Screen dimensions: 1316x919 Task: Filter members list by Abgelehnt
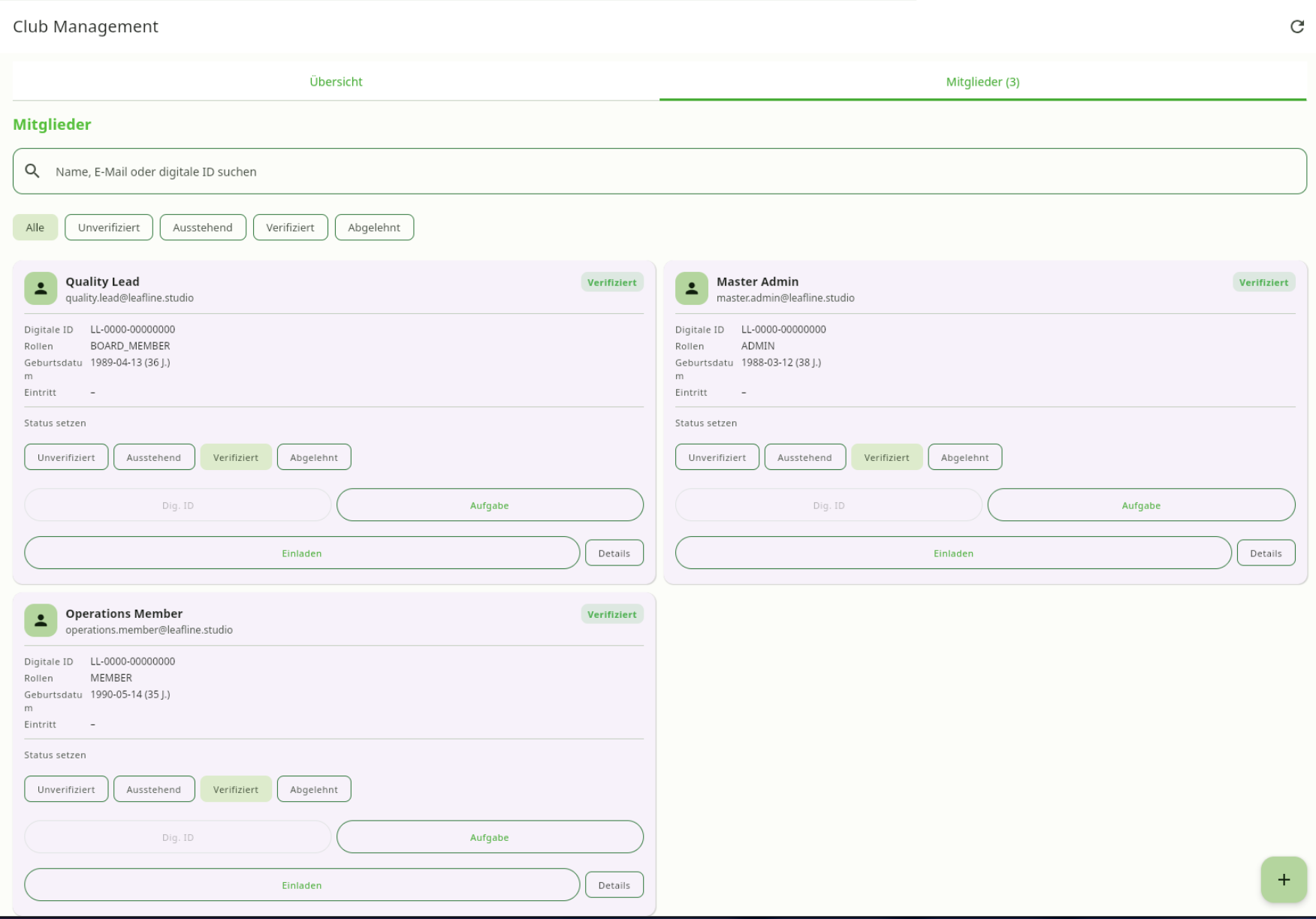point(374,227)
